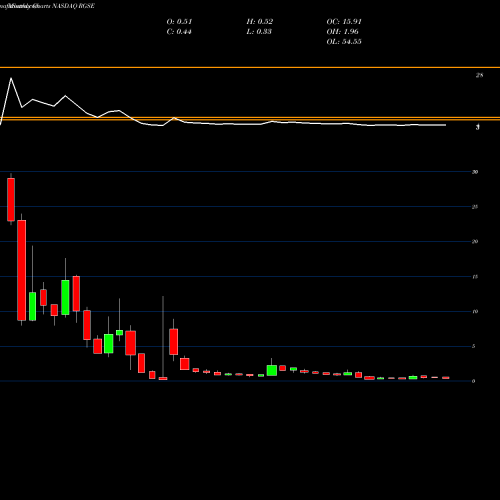Click the 'O: 0.51' open value
Viewport: 500px width, 500px height.
point(179,22)
